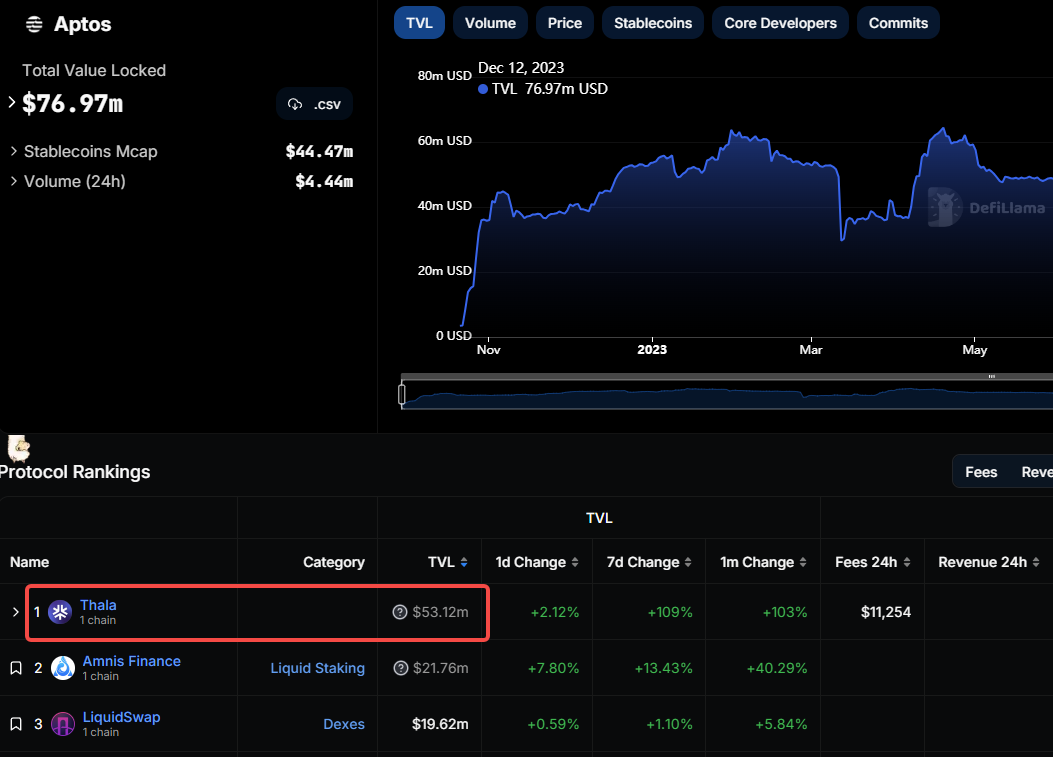Download data with the .csv button
Viewport: 1053px width, 757px height.
(x=314, y=104)
